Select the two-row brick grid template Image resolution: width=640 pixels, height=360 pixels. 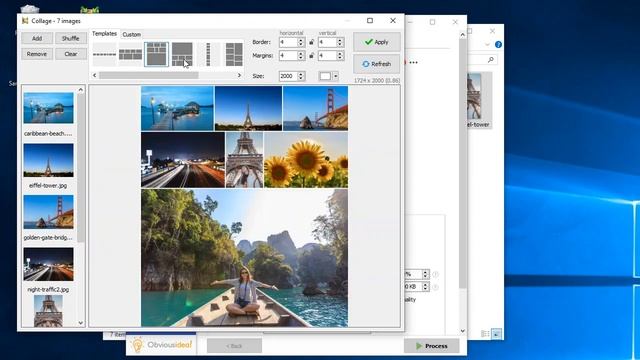[x=131, y=54]
